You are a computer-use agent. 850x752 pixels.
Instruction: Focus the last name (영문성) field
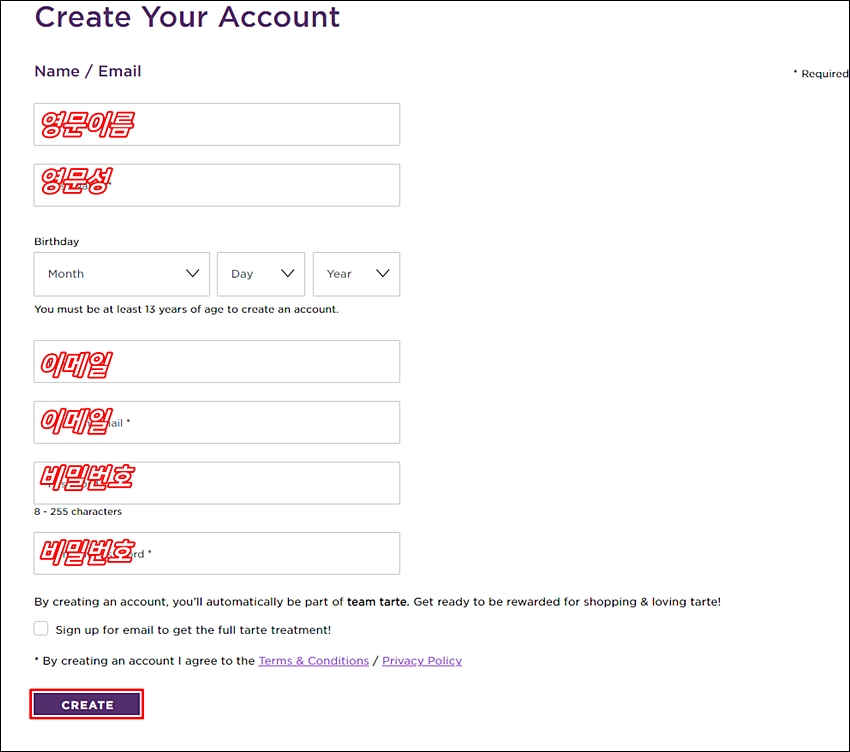(x=217, y=185)
